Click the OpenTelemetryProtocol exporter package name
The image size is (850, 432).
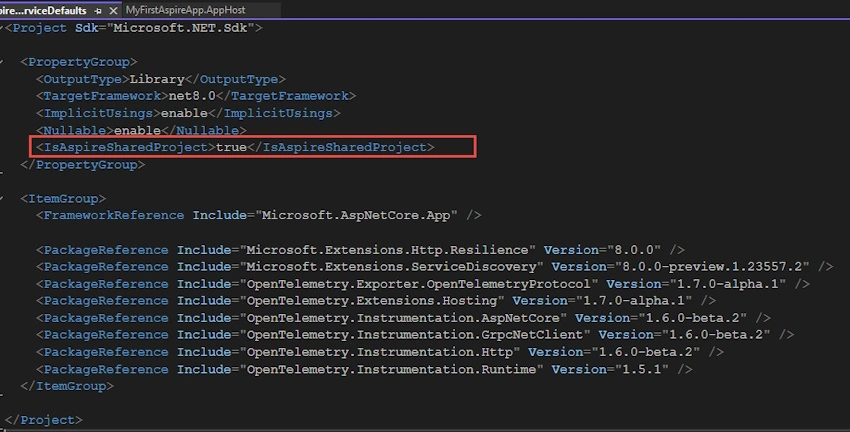click(x=418, y=284)
